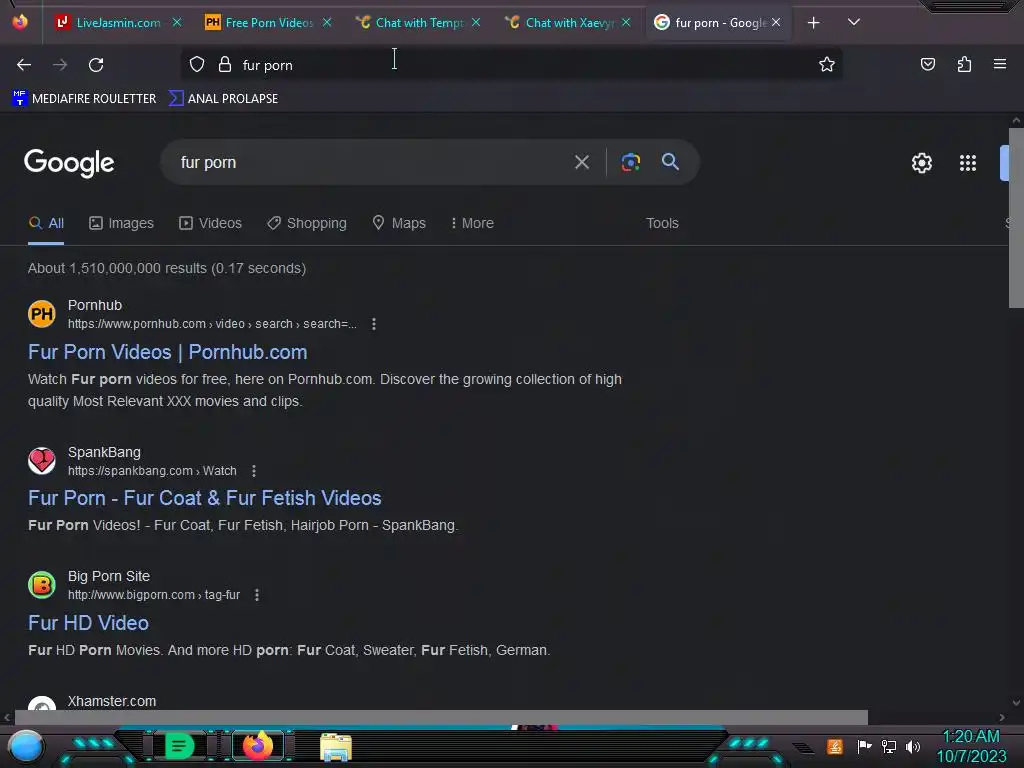Open the Start orb on the taskbar

point(26,747)
